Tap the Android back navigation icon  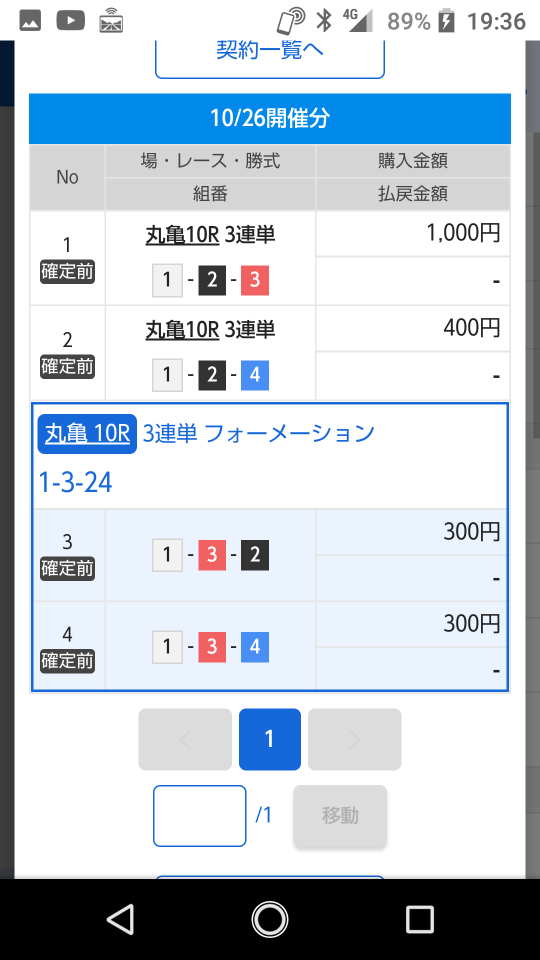121,919
